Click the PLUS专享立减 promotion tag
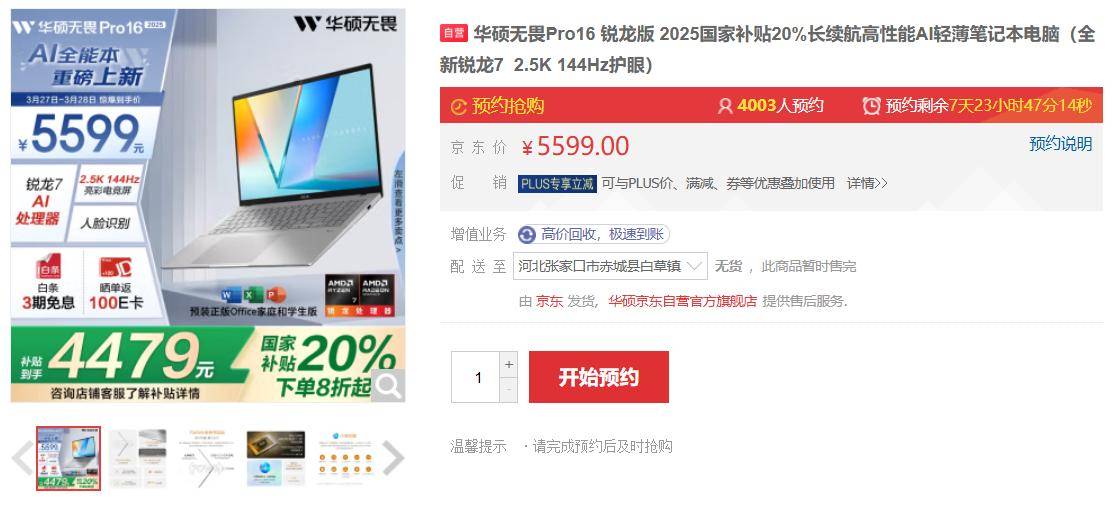 (x=557, y=184)
